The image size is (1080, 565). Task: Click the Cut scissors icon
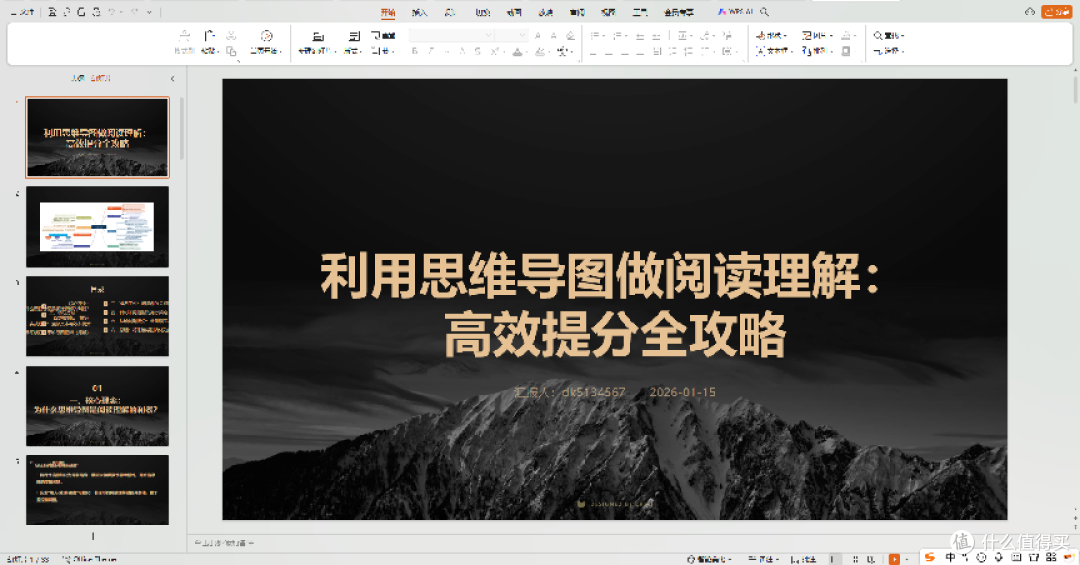231,35
